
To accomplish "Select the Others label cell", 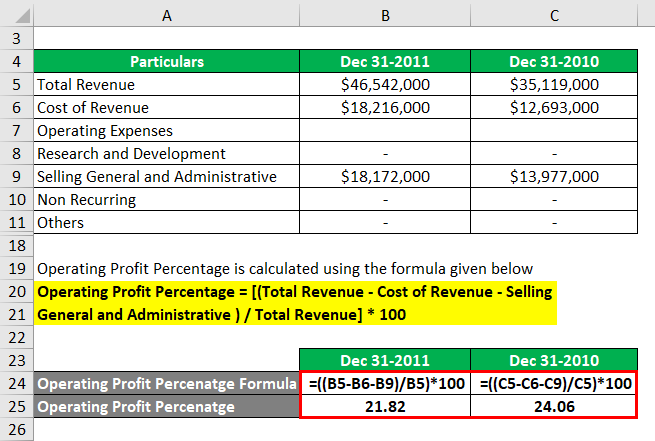I will tap(167, 222).
